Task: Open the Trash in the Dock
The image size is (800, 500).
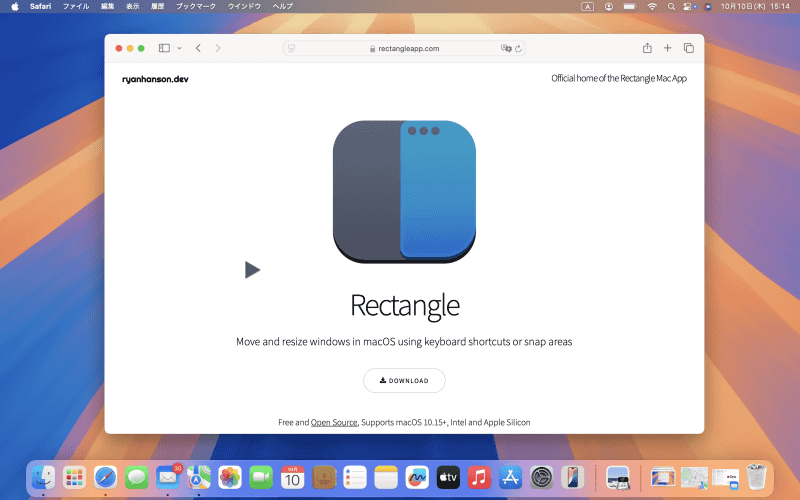Action: [x=757, y=478]
